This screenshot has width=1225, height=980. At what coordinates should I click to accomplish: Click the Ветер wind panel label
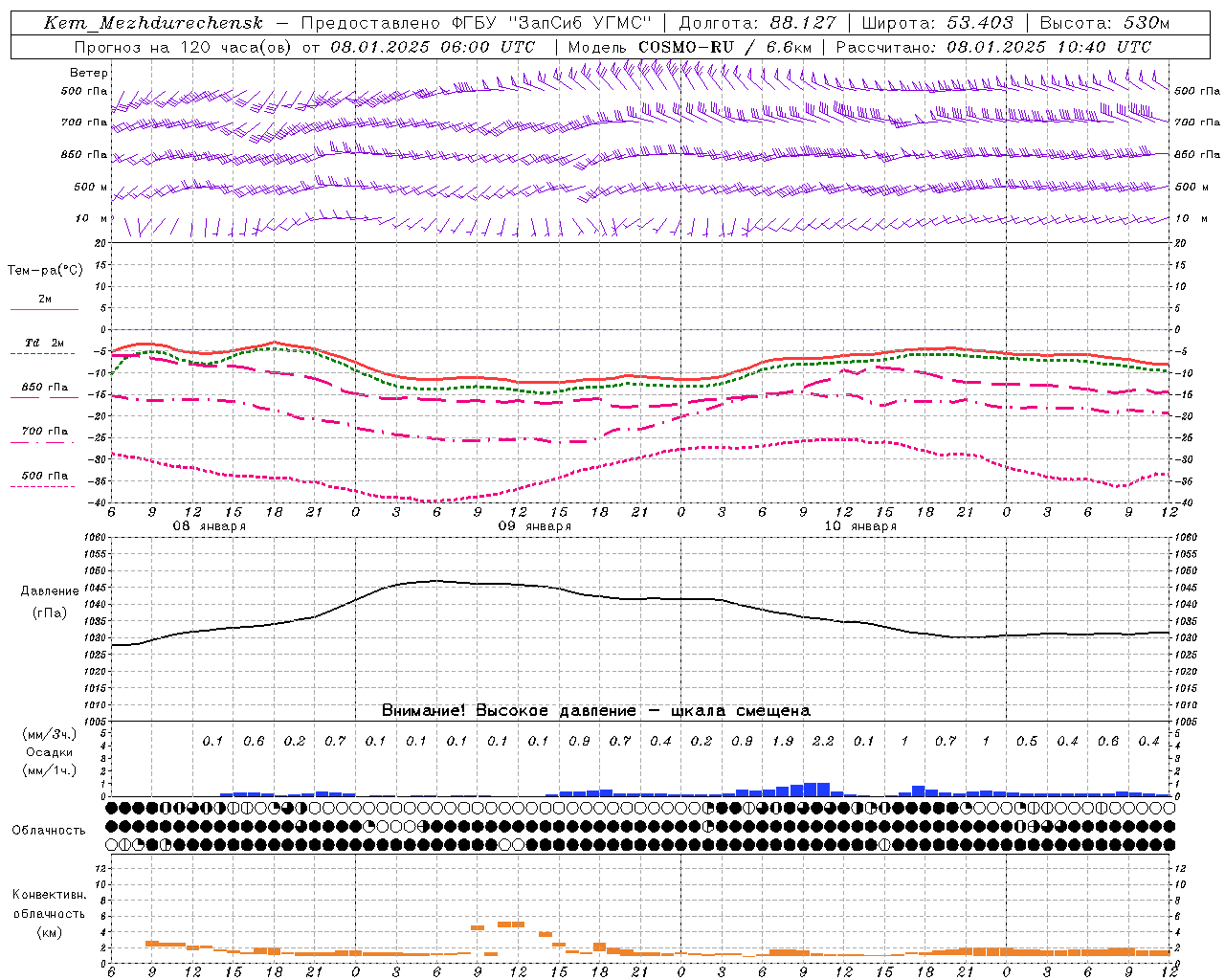(89, 73)
